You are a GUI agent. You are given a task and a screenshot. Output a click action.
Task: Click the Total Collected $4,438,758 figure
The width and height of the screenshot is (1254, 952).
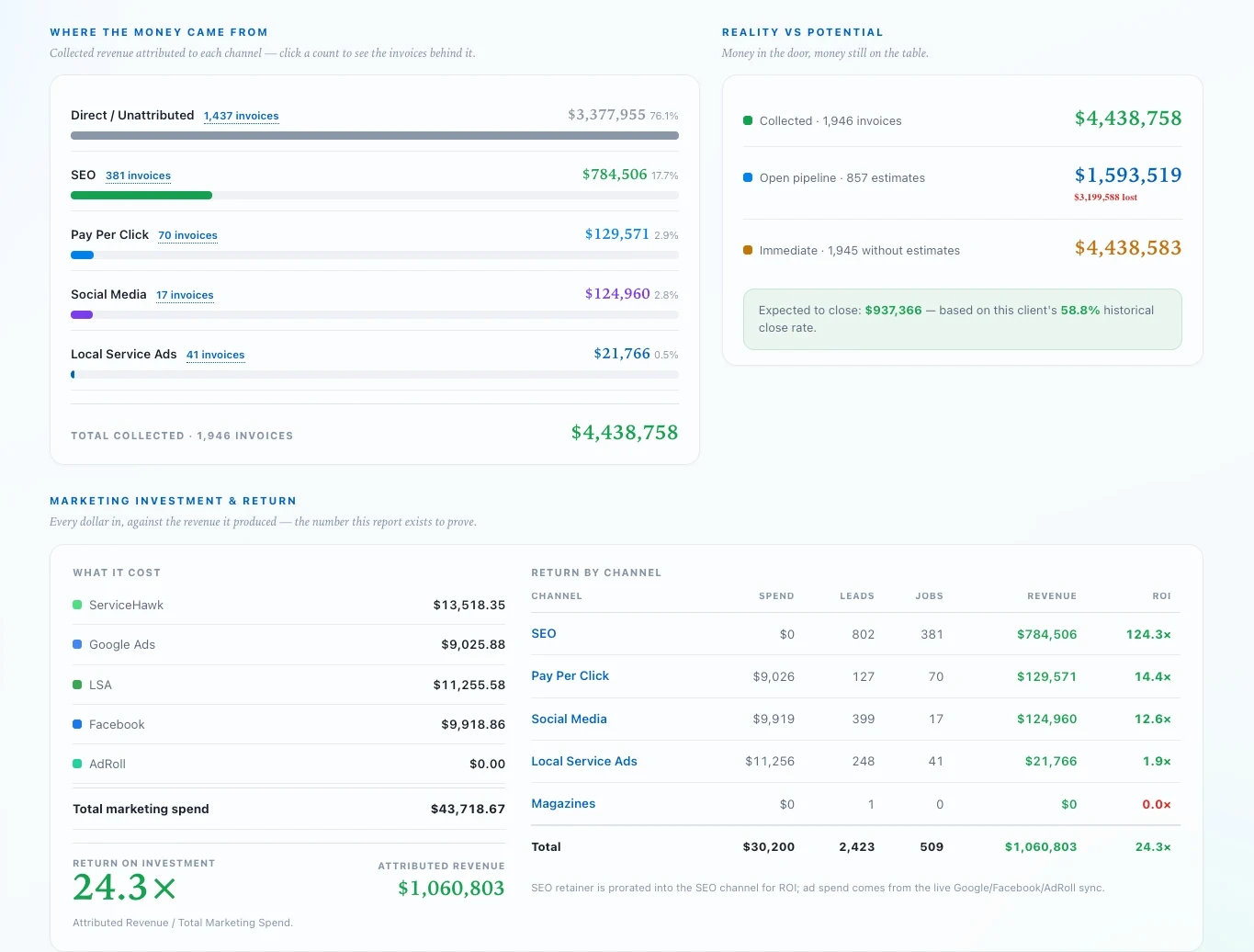point(625,433)
